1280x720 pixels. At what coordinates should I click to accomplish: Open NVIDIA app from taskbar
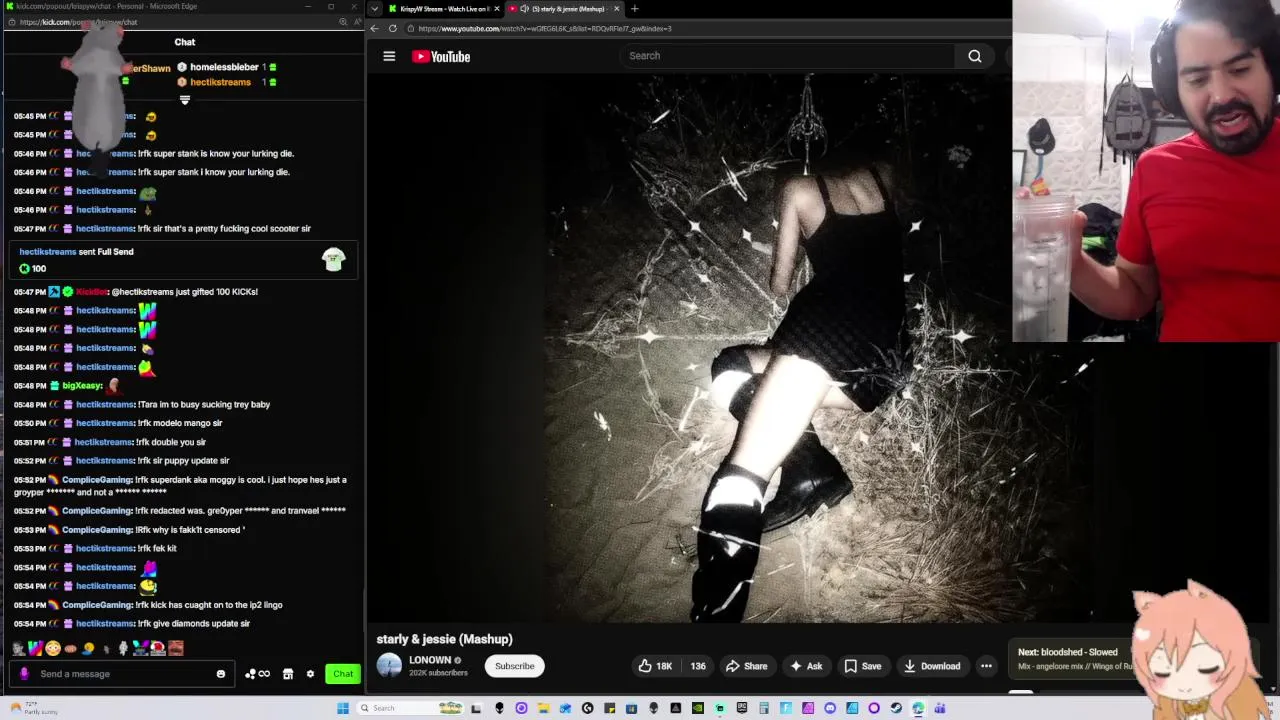(x=697, y=708)
